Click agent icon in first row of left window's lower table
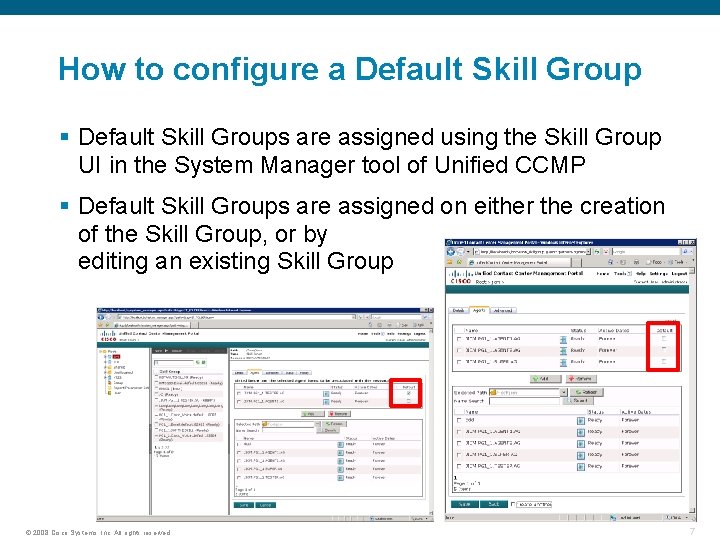720x540 pixels. pyautogui.click(x=340, y=444)
